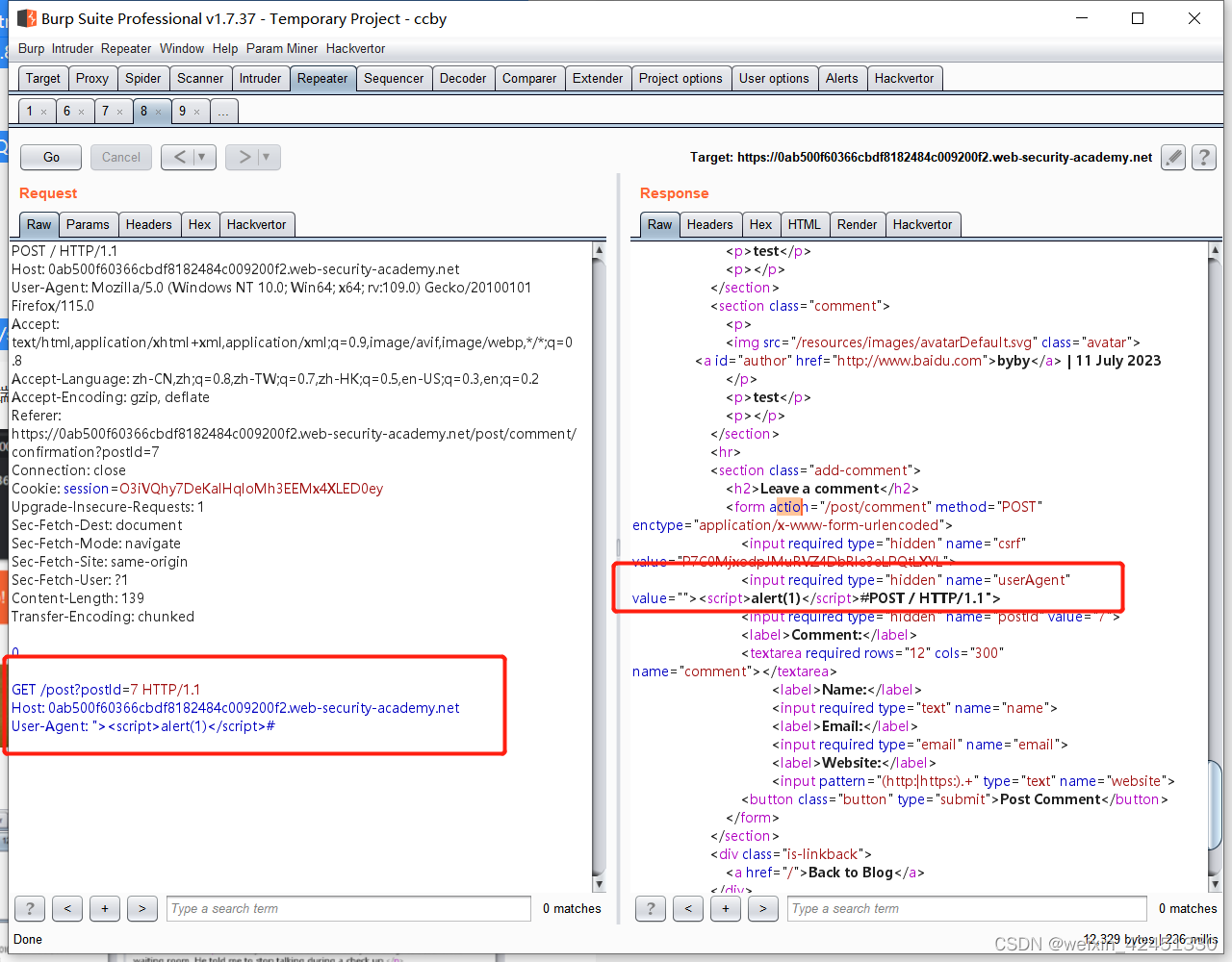The image size is (1232, 962).
Task: Switch to the Intruder main tab
Action: pyautogui.click(x=261, y=78)
